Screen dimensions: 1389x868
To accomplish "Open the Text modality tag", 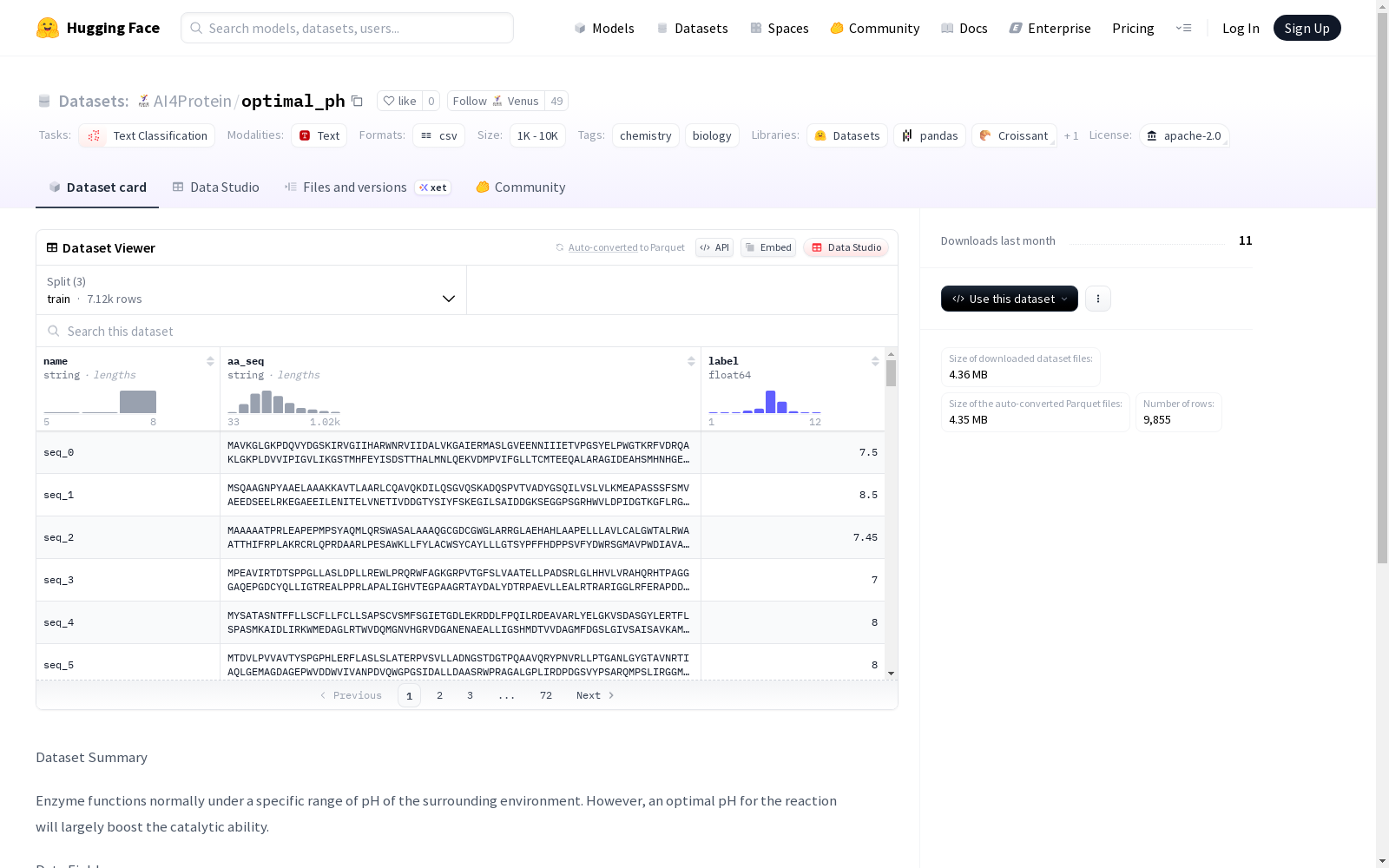I will 319,135.
